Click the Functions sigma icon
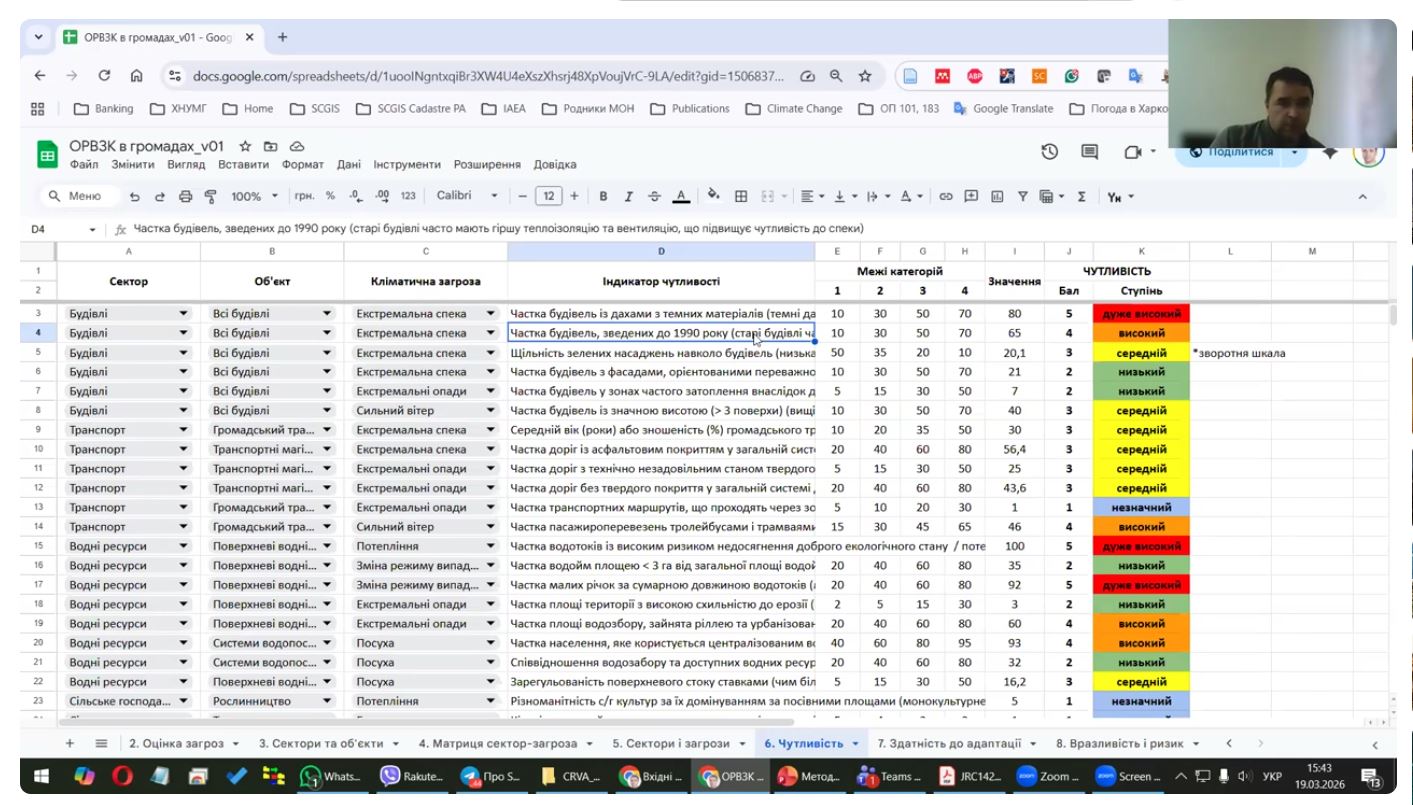Image resolution: width=1413 pixels, height=805 pixels. [x=1082, y=197]
